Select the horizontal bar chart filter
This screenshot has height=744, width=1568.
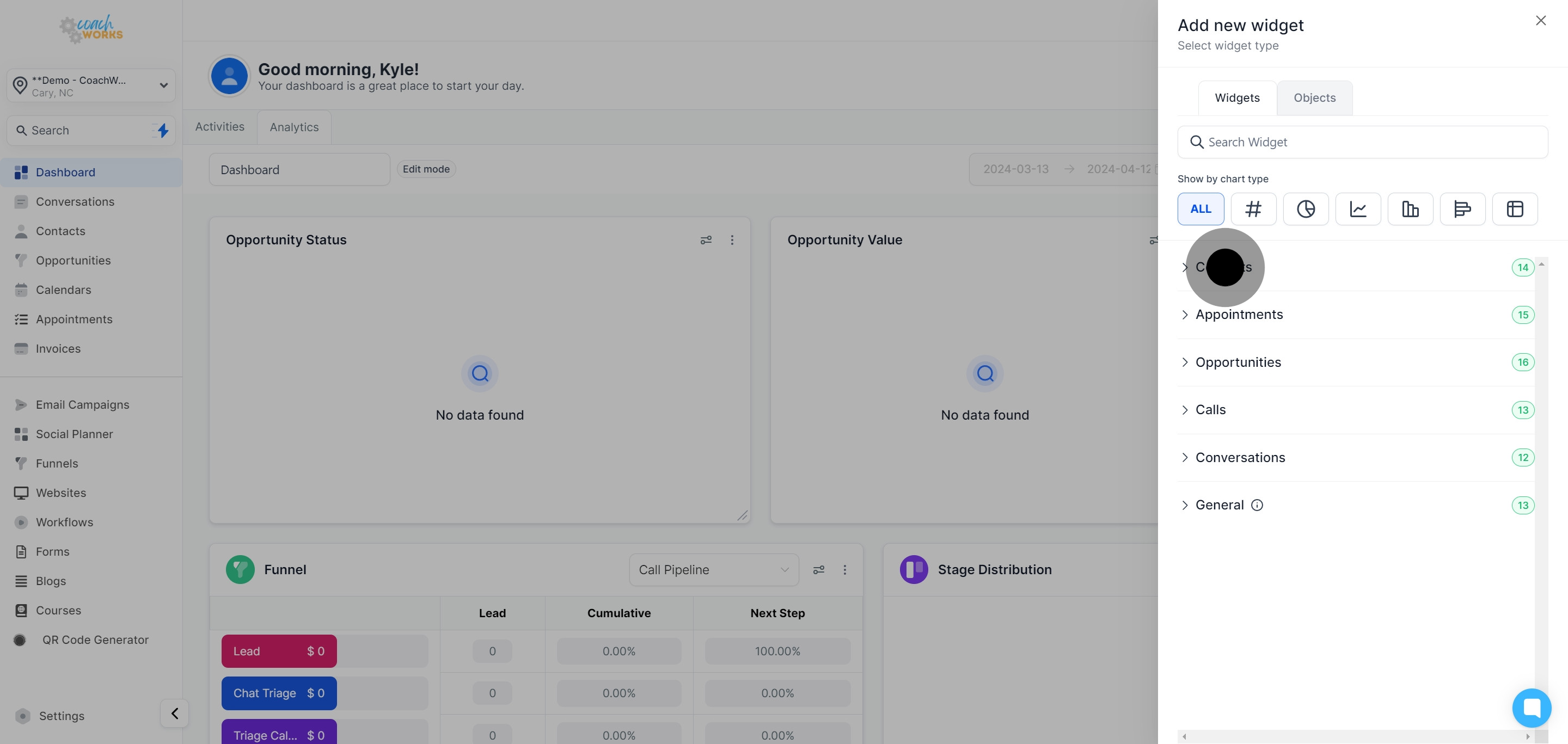(1462, 208)
